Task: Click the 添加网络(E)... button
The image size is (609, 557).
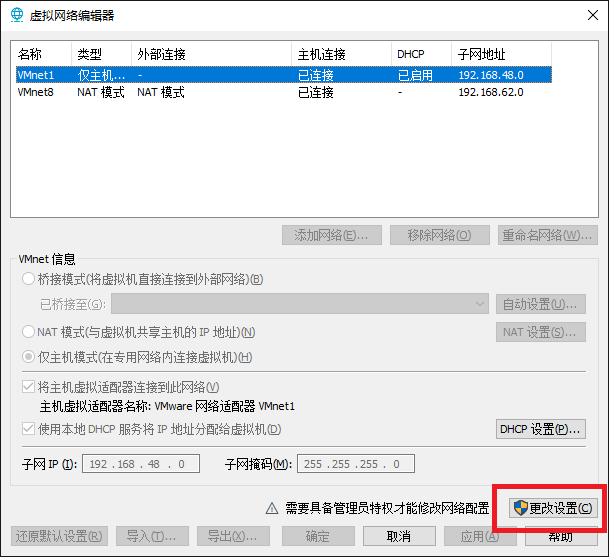Action: pyautogui.click(x=332, y=235)
